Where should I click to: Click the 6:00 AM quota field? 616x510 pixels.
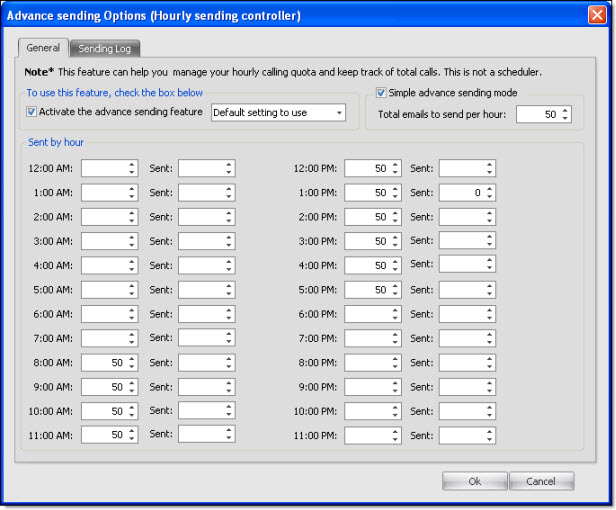109,314
